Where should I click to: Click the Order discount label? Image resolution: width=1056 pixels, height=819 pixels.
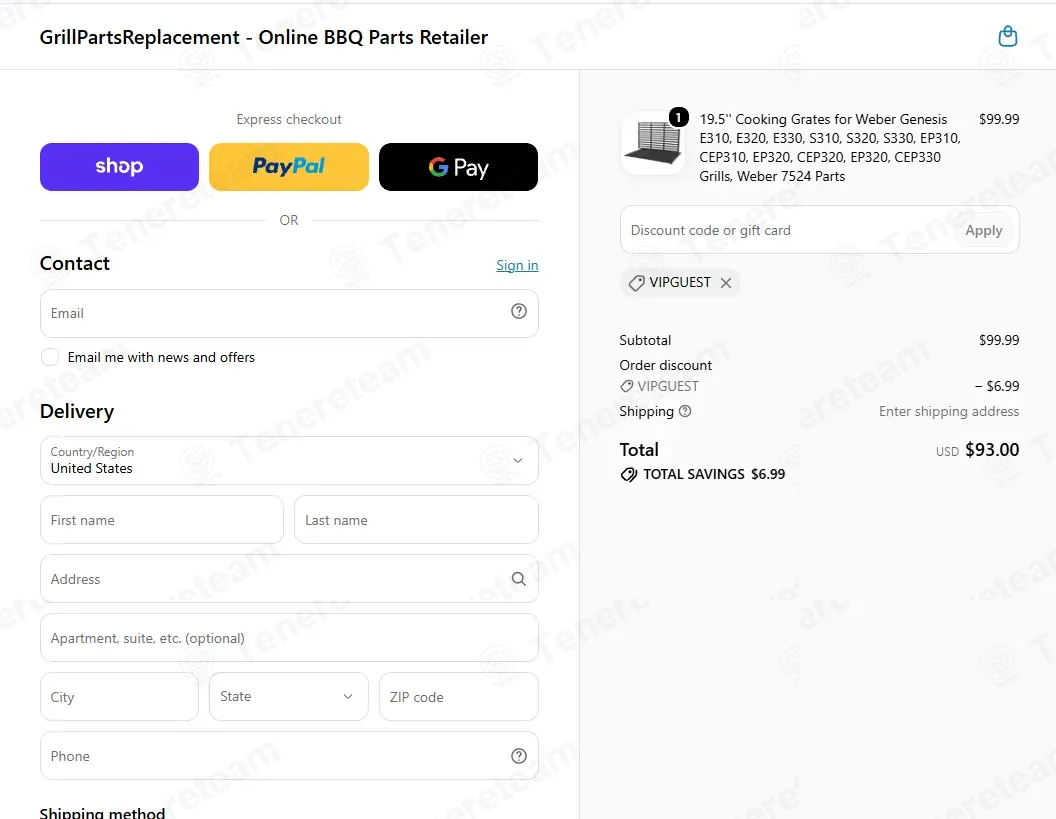tap(665, 365)
